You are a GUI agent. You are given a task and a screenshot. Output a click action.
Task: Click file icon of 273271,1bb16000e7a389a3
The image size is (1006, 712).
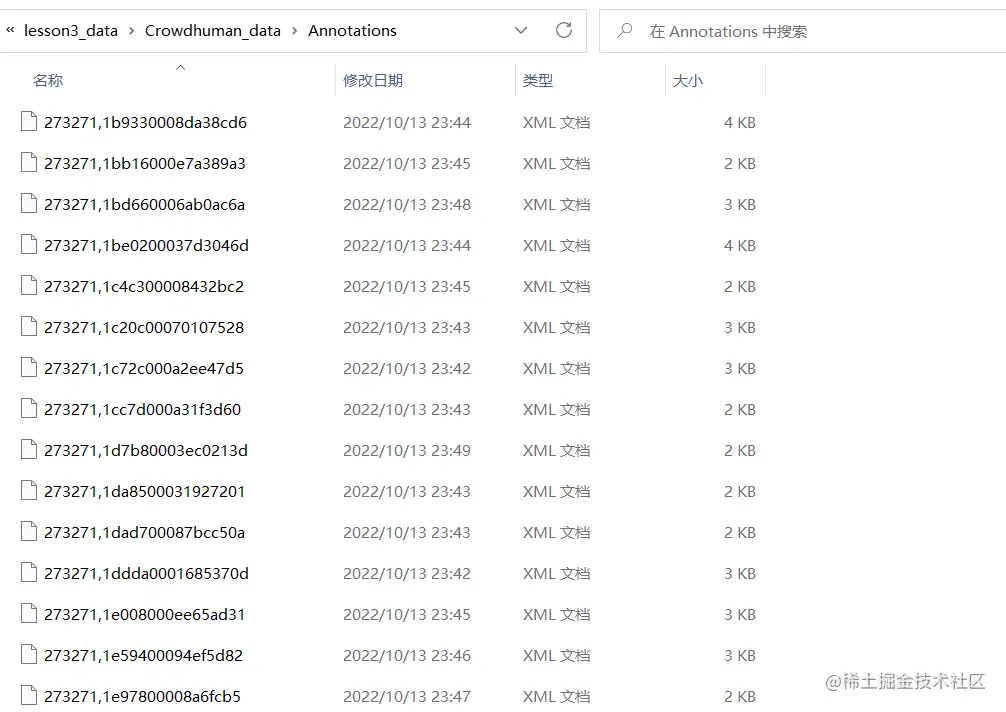click(x=29, y=162)
